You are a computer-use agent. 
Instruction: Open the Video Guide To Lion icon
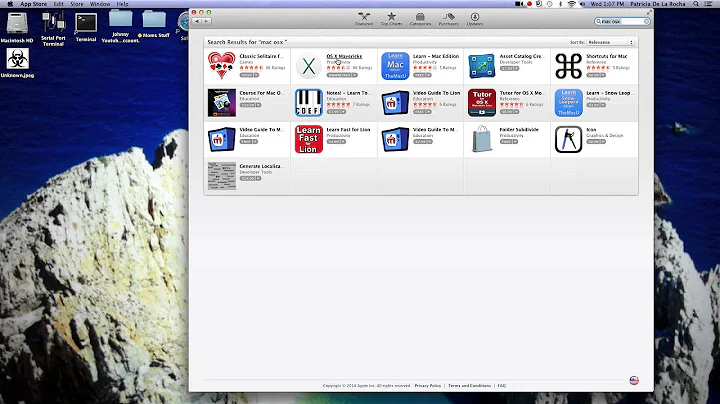click(x=395, y=103)
